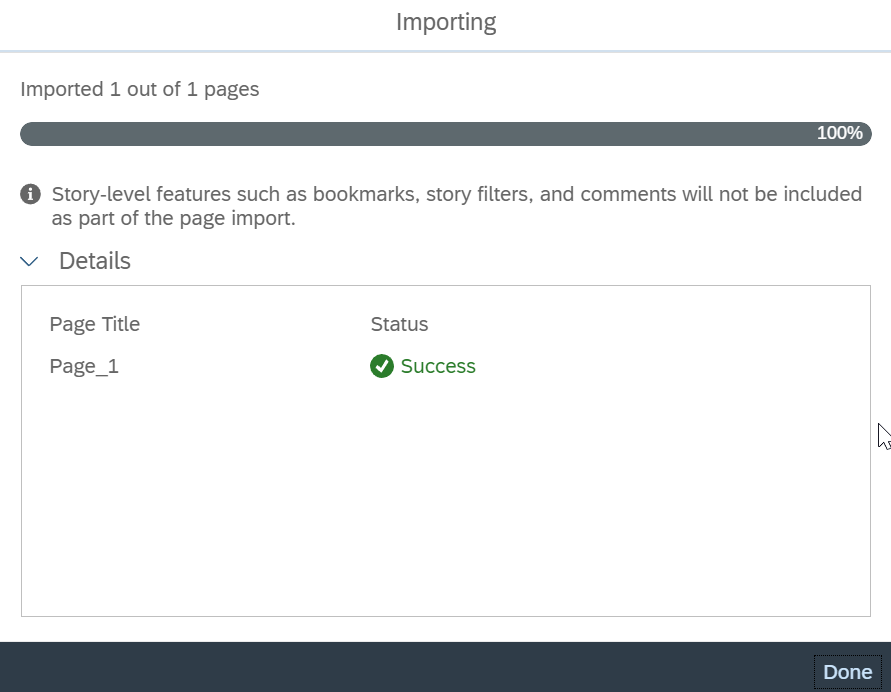Click the Page Title column header
Image resolution: width=891 pixels, height=692 pixels.
point(95,324)
